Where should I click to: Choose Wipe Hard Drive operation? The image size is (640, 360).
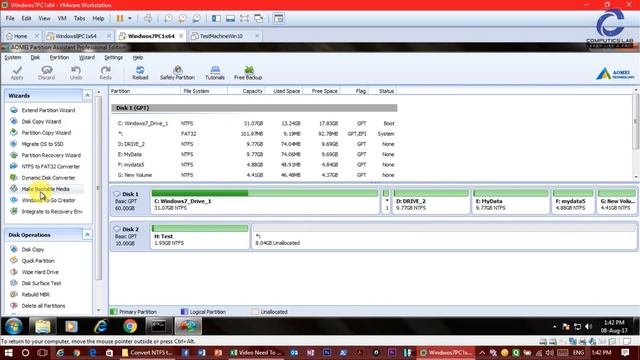pyautogui.click(x=40, y=272)
